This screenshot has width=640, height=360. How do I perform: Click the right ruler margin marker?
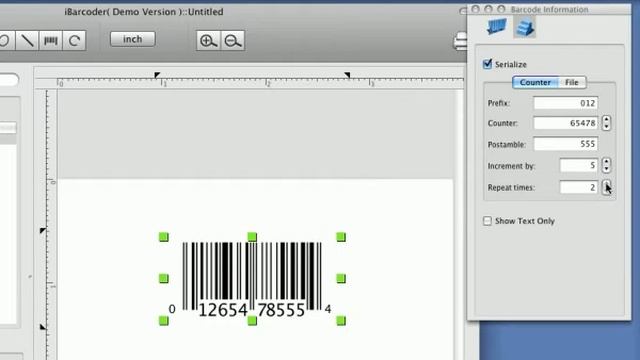[347, 75]
